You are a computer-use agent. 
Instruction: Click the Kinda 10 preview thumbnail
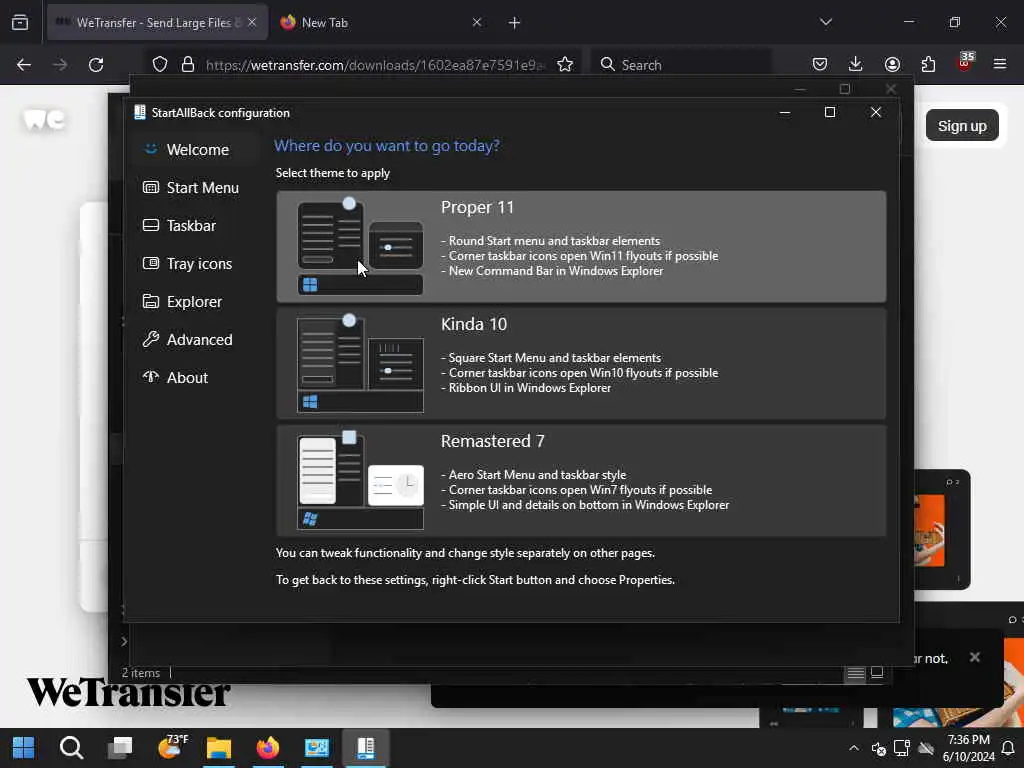point(360,363)
